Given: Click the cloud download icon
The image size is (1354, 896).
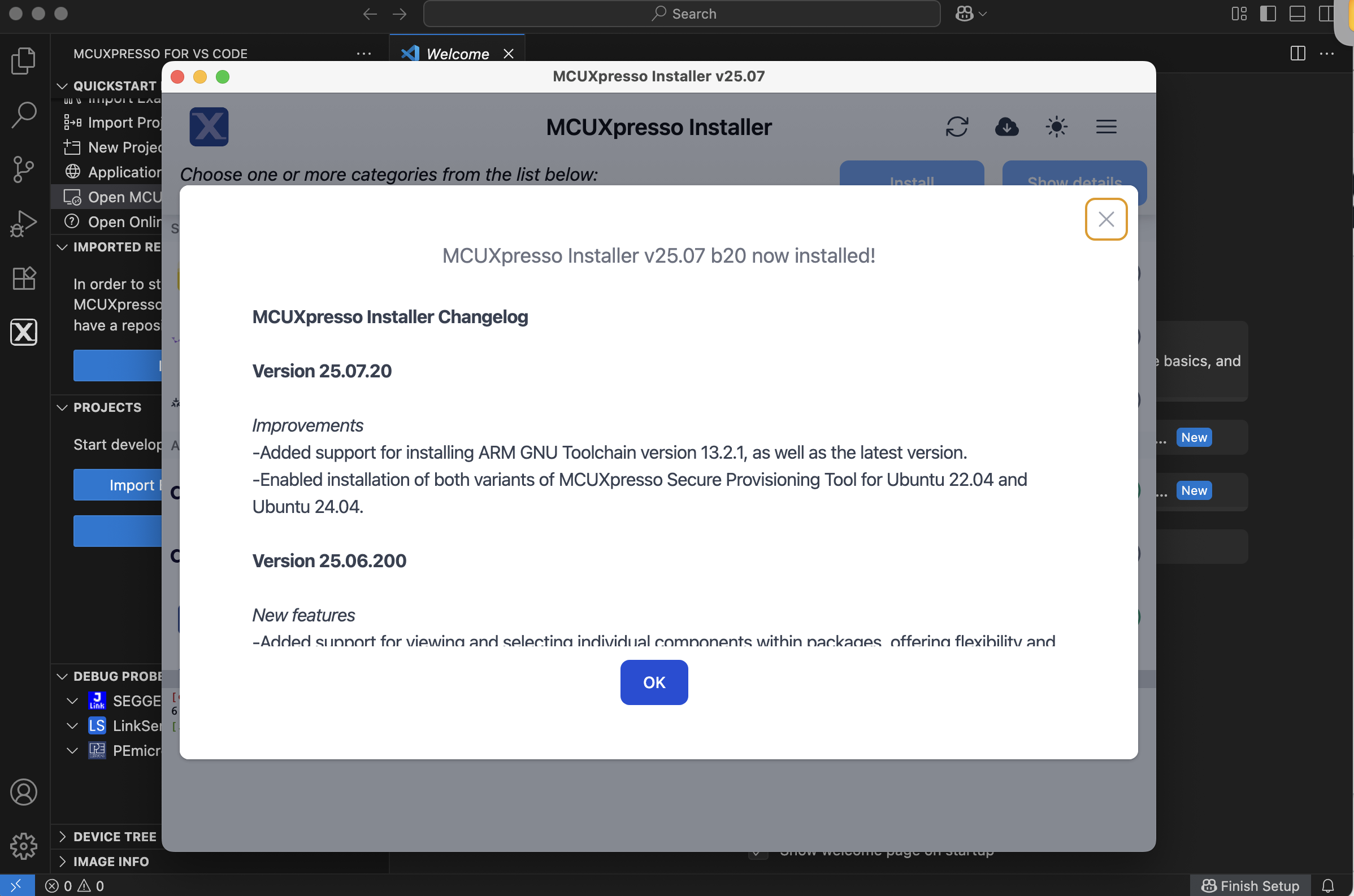Looking at the screenshot, I should coord(1006,127).
